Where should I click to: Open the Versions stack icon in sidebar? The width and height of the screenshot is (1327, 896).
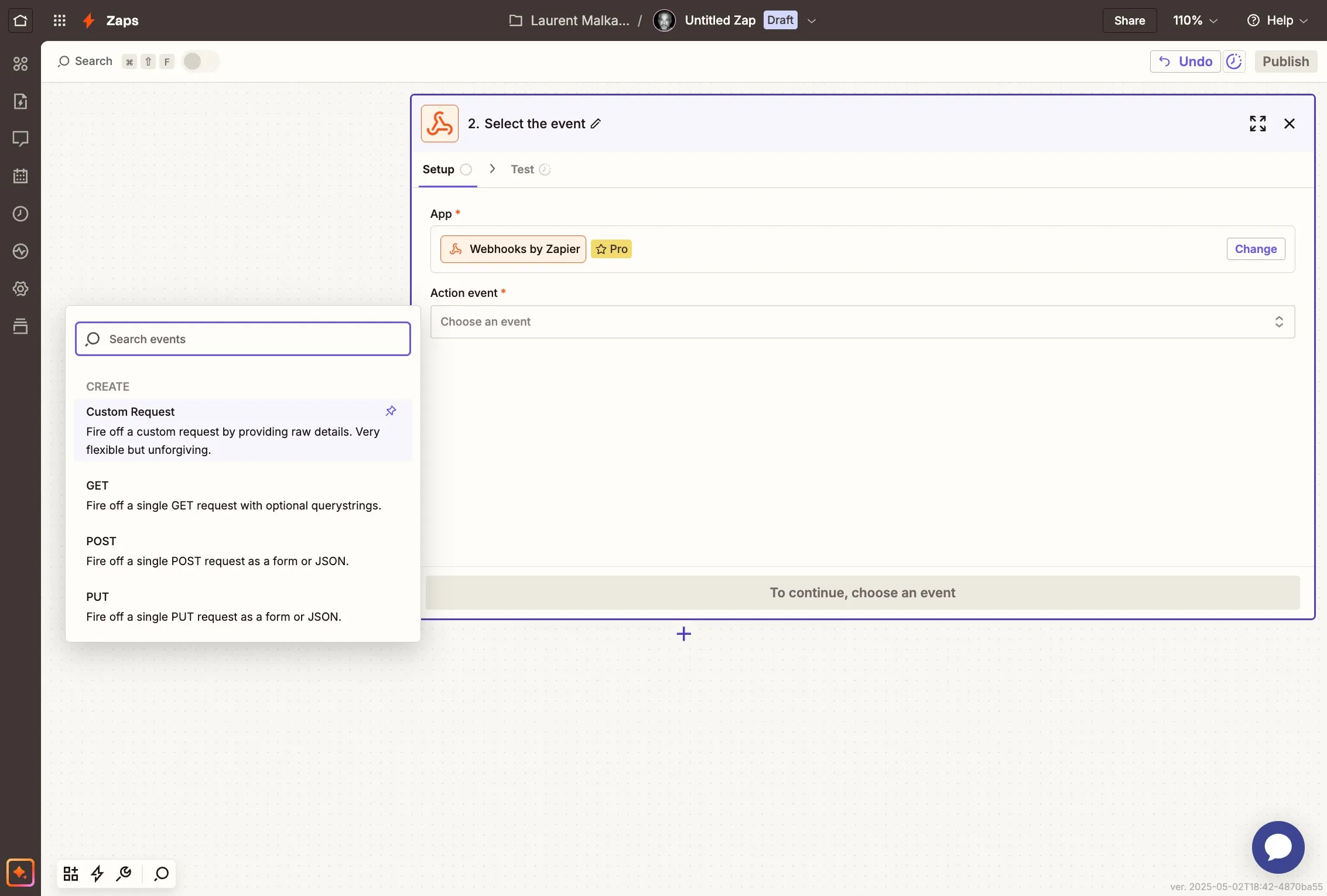(20, 326)
